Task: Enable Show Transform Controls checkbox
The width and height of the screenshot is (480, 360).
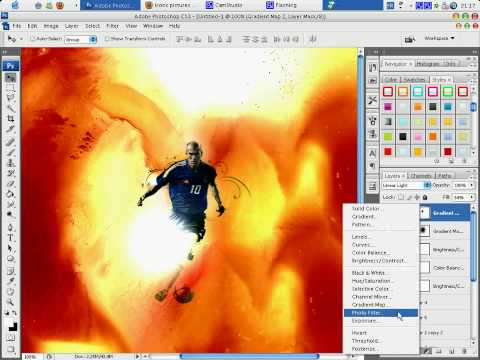Action: [107, 39]
